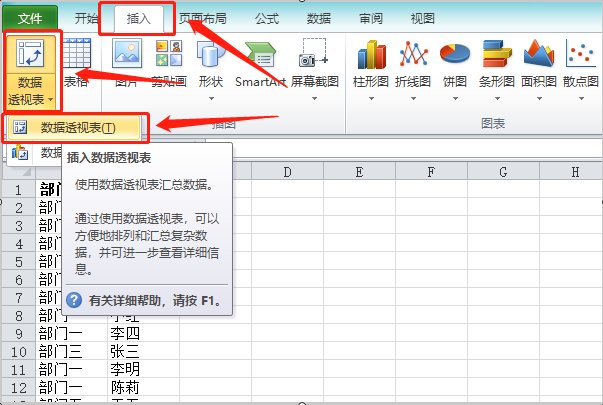
Task: Open the 数据透视表 button's dropdown arrow
Action: (x=50, y=100)
